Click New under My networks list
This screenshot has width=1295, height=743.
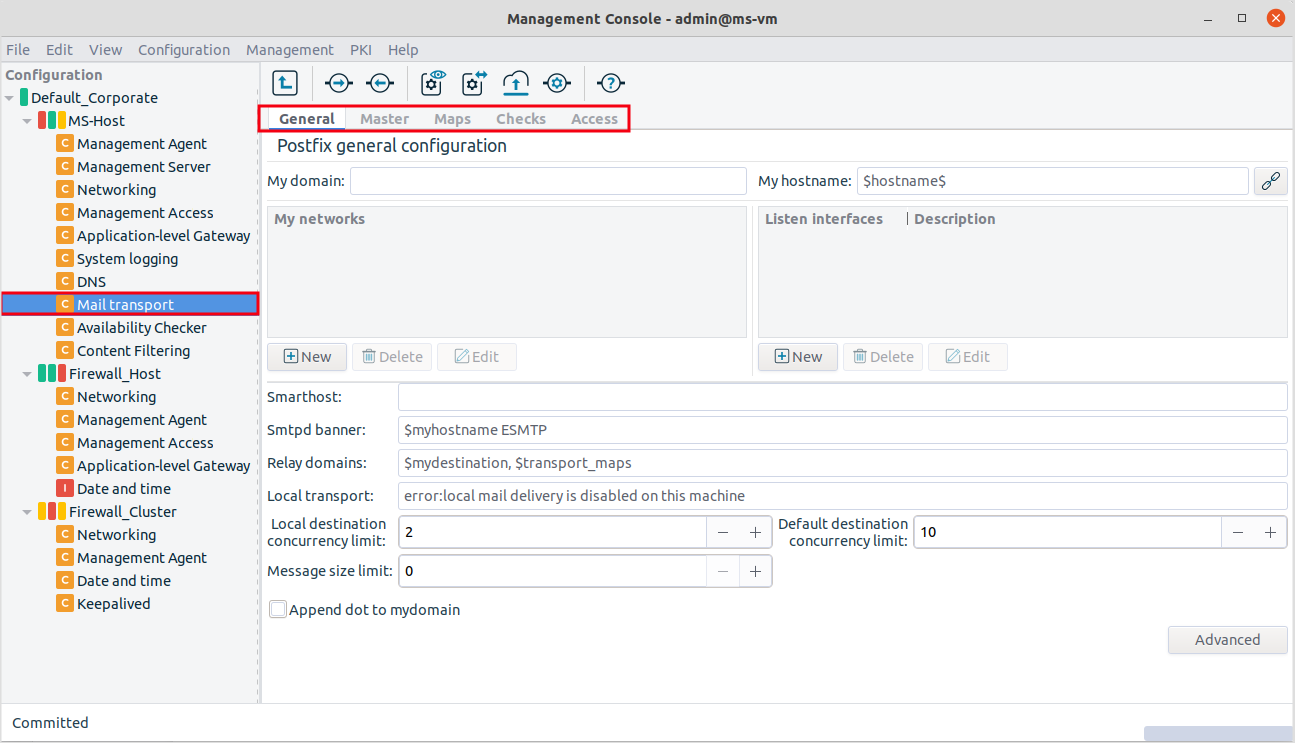[x=307, y=357]
